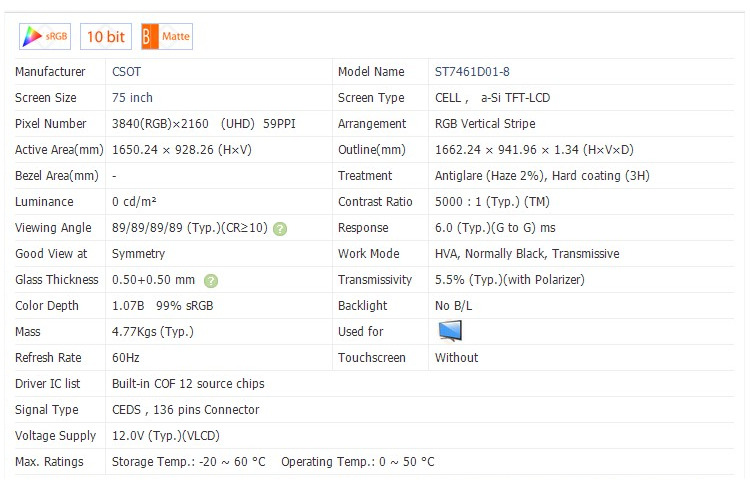The height and width of the screenshot is (480, 750).
Task: Click the Bezel Area(mm) label cell
Action: (x=57, y=176)
